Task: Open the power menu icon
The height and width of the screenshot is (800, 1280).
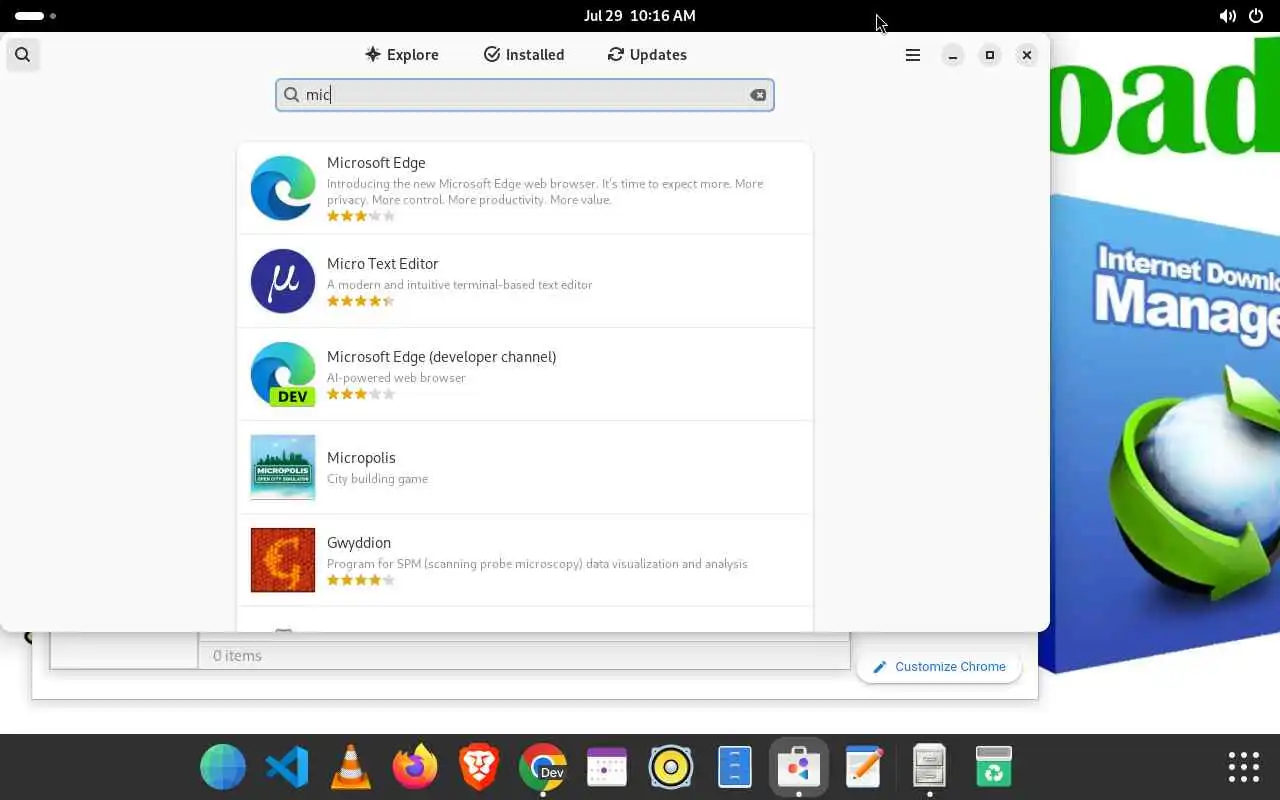Action: pos(1256,16)
